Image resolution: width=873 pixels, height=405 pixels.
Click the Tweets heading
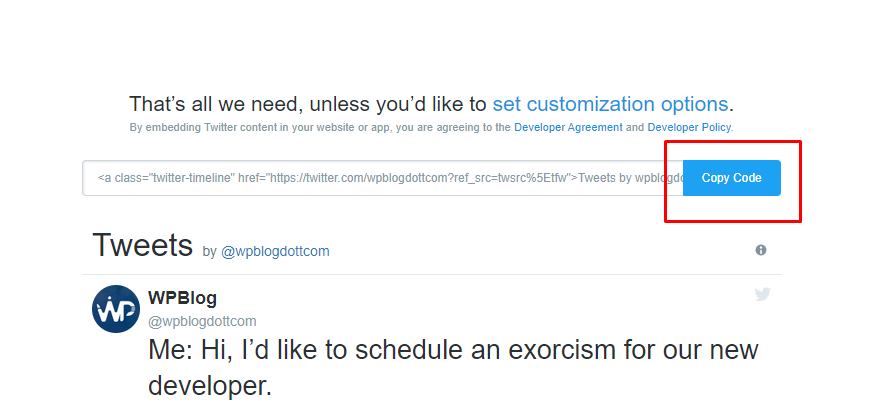[143, 245]
